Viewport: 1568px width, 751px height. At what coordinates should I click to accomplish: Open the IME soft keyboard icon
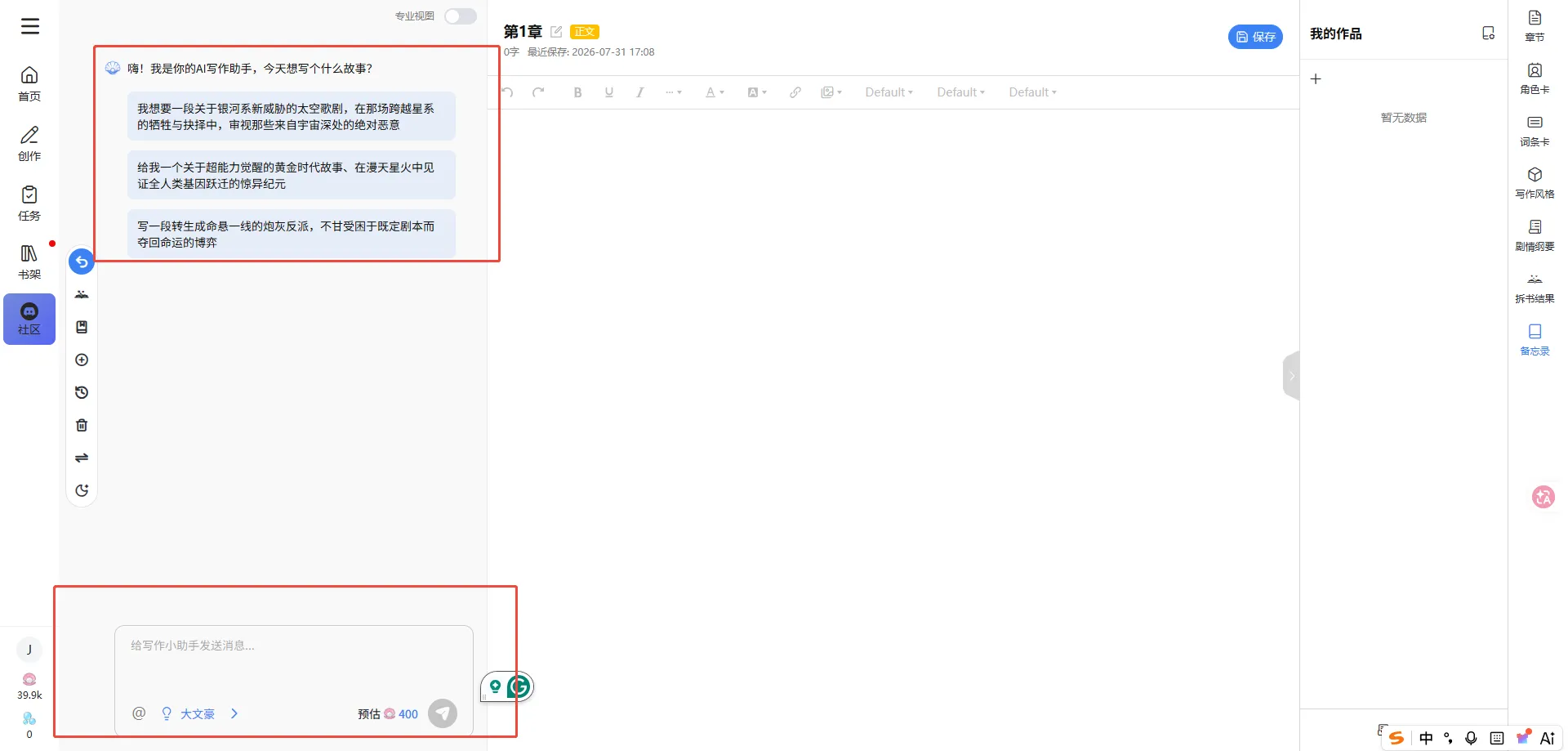click(x=1496, y=738)
